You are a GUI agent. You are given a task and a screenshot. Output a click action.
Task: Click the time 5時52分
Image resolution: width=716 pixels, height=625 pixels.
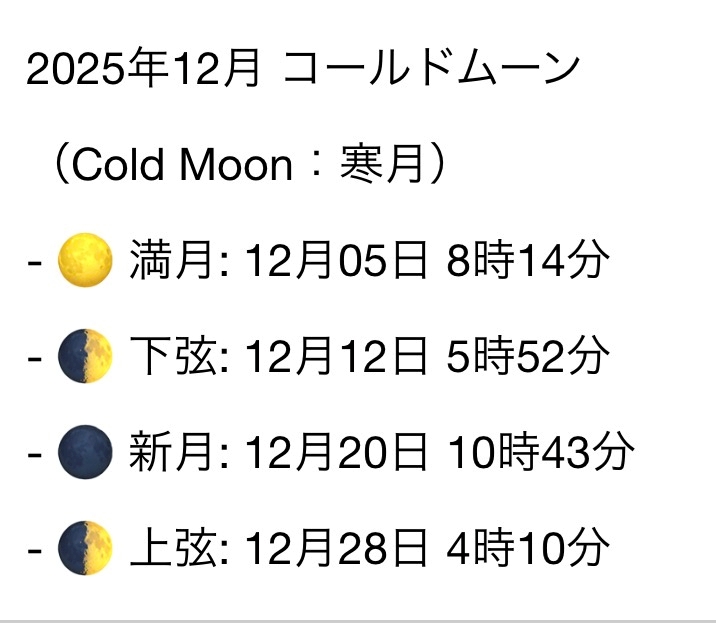[528, 356]
